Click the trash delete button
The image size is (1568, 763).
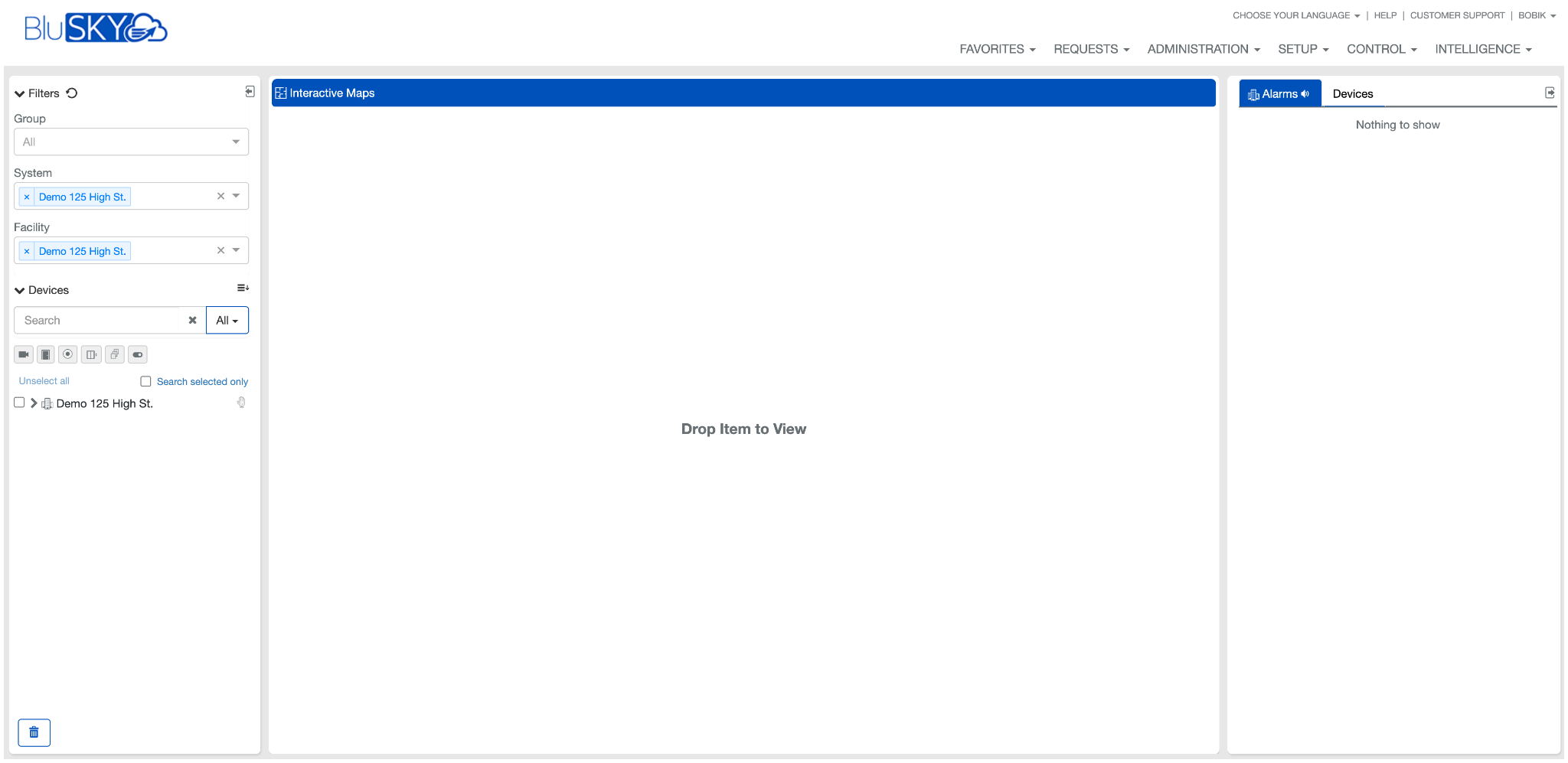34,732
